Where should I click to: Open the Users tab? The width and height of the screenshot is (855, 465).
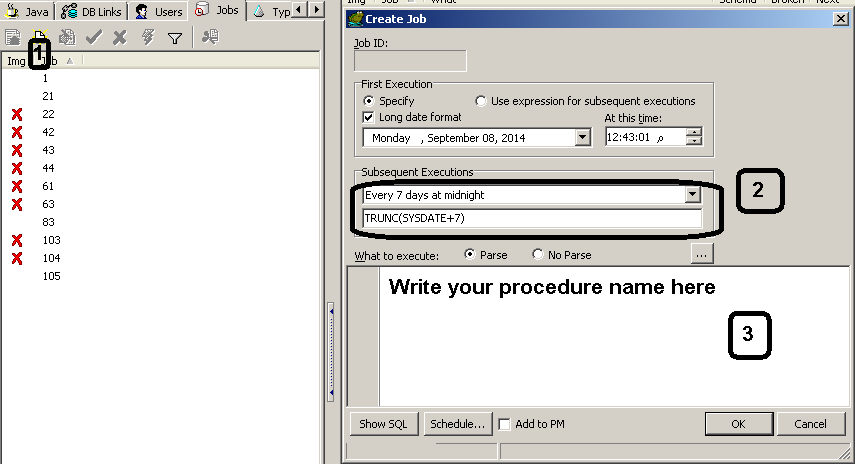coord(160,11)
